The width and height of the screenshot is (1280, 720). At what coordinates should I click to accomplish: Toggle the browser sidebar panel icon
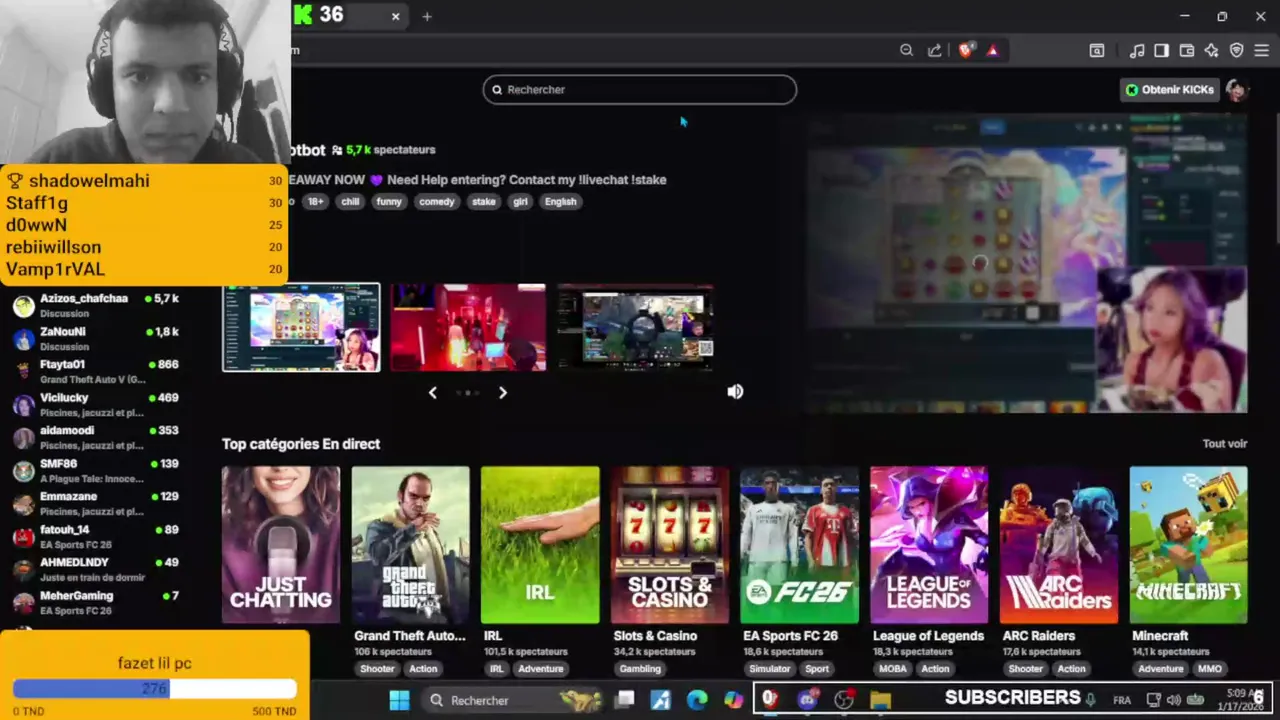[x=1161, y=50]
